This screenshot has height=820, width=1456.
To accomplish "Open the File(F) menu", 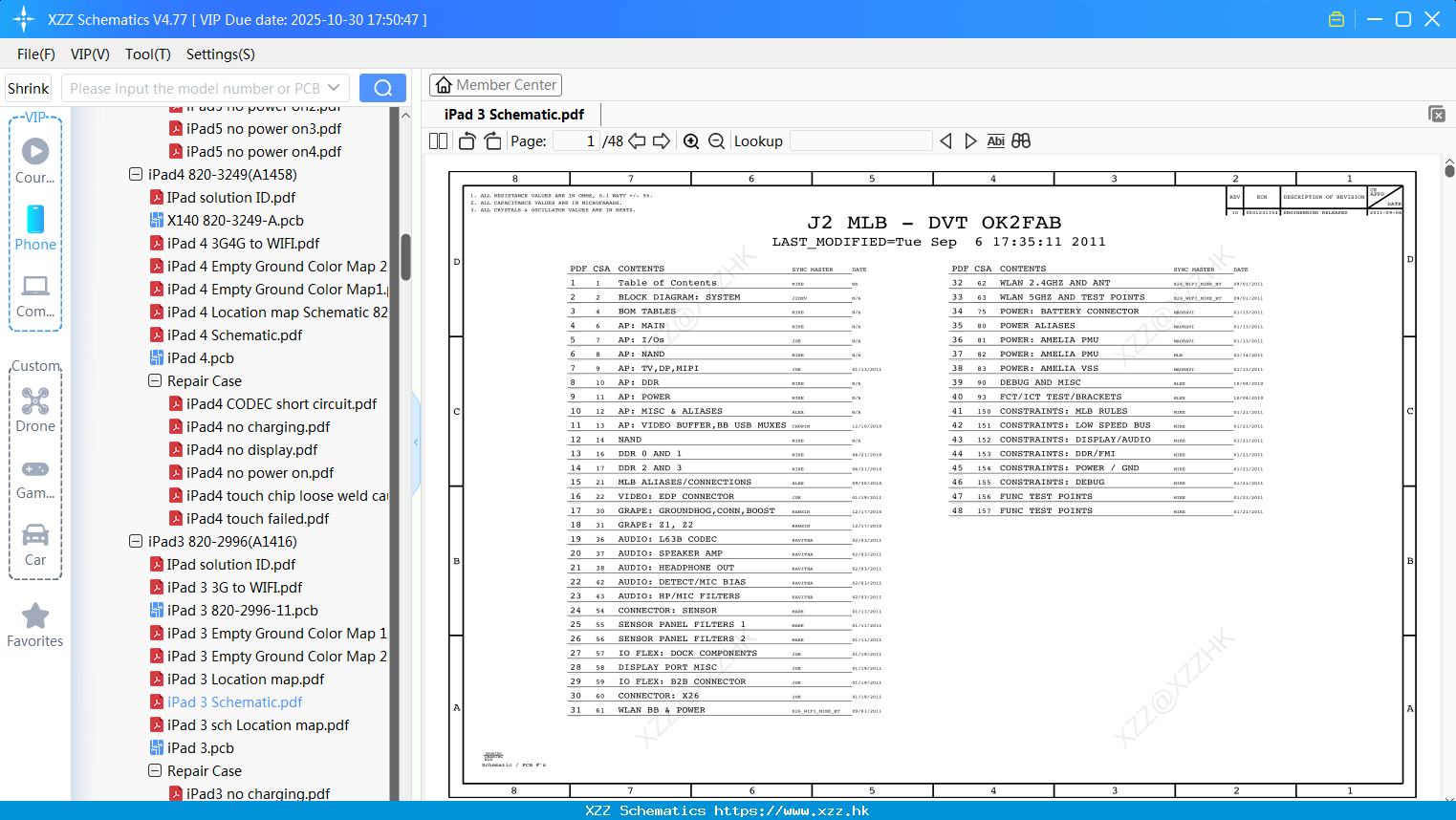I will tap(36, 54).
